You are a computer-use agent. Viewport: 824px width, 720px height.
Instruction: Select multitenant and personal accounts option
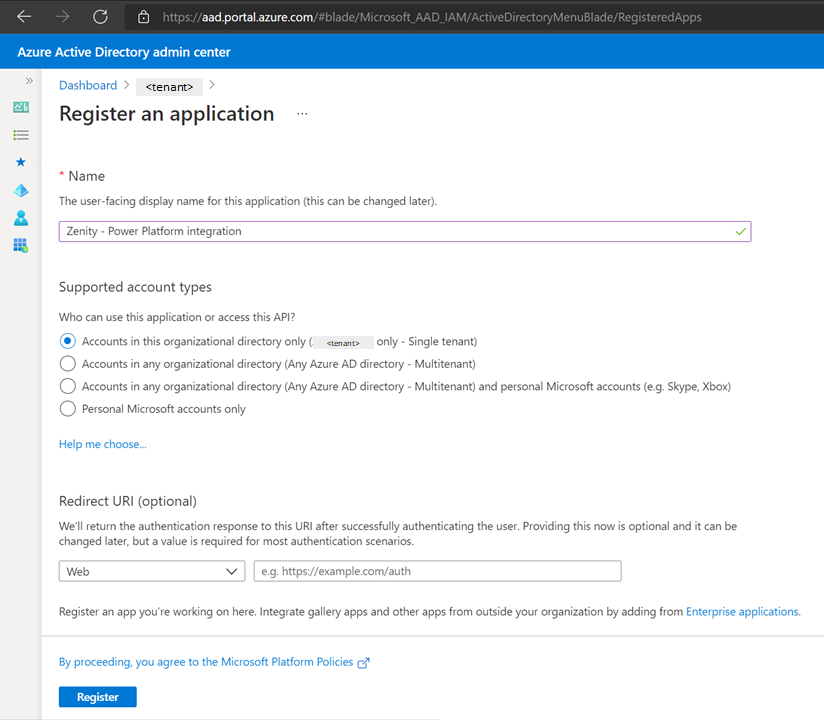click(x=68, y=386)
